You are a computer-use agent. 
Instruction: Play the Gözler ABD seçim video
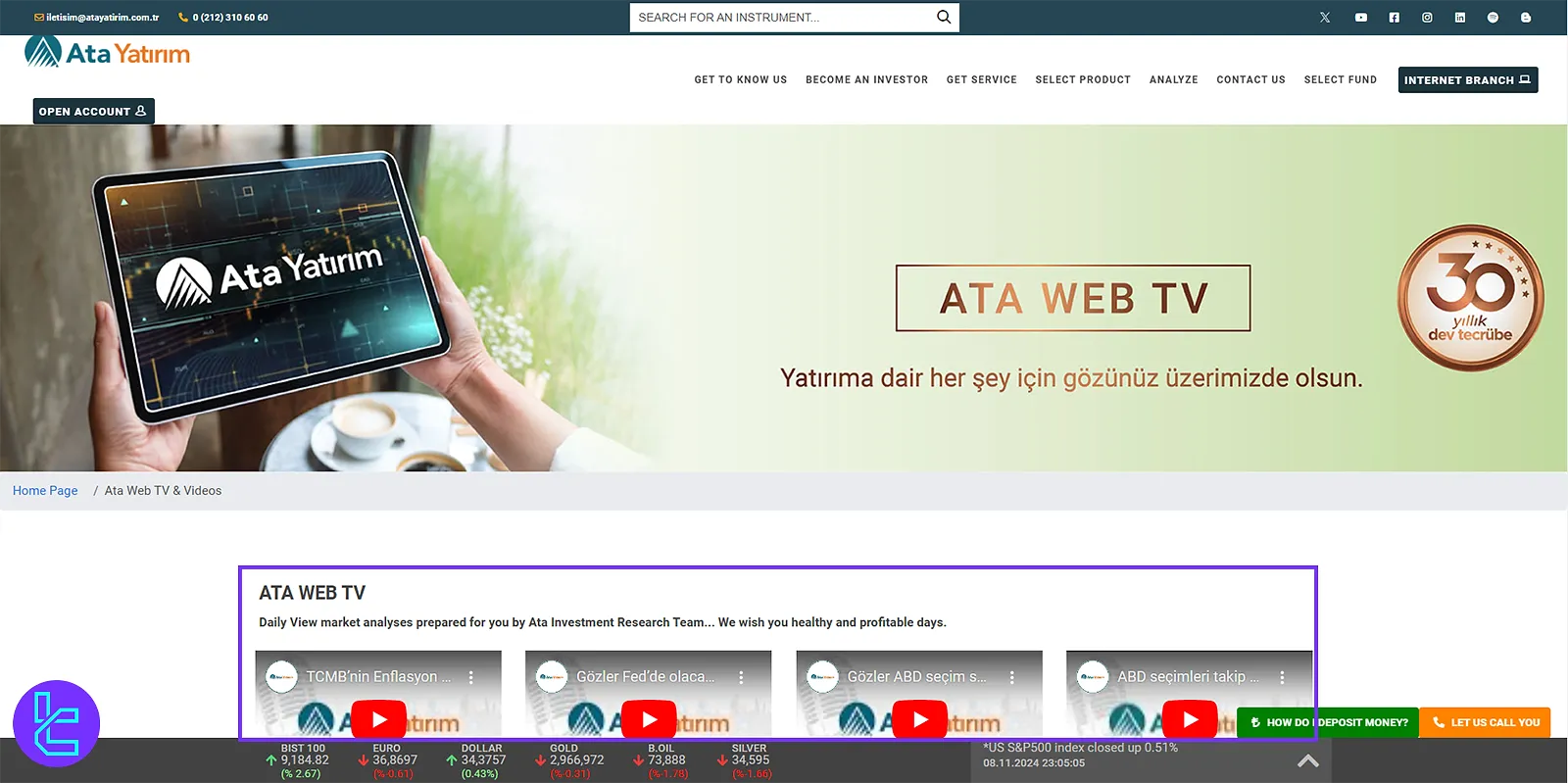[x=919, y=719]
